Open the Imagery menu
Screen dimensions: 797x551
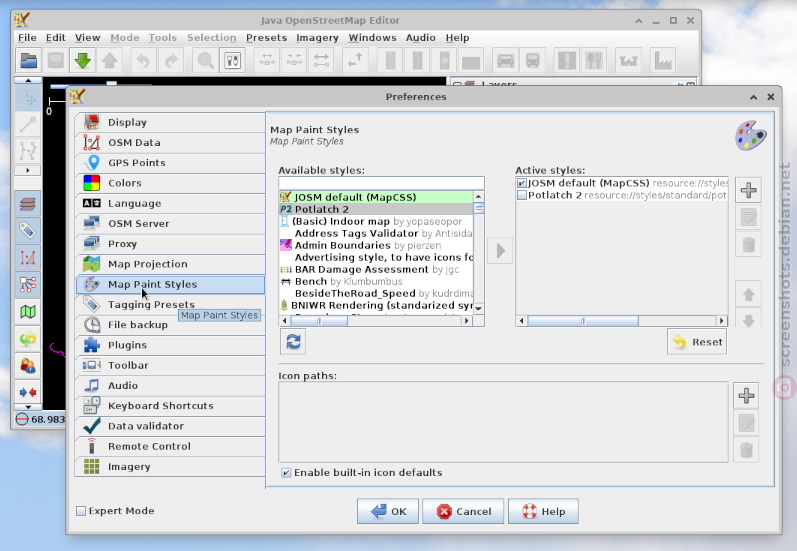pos(317,38)
